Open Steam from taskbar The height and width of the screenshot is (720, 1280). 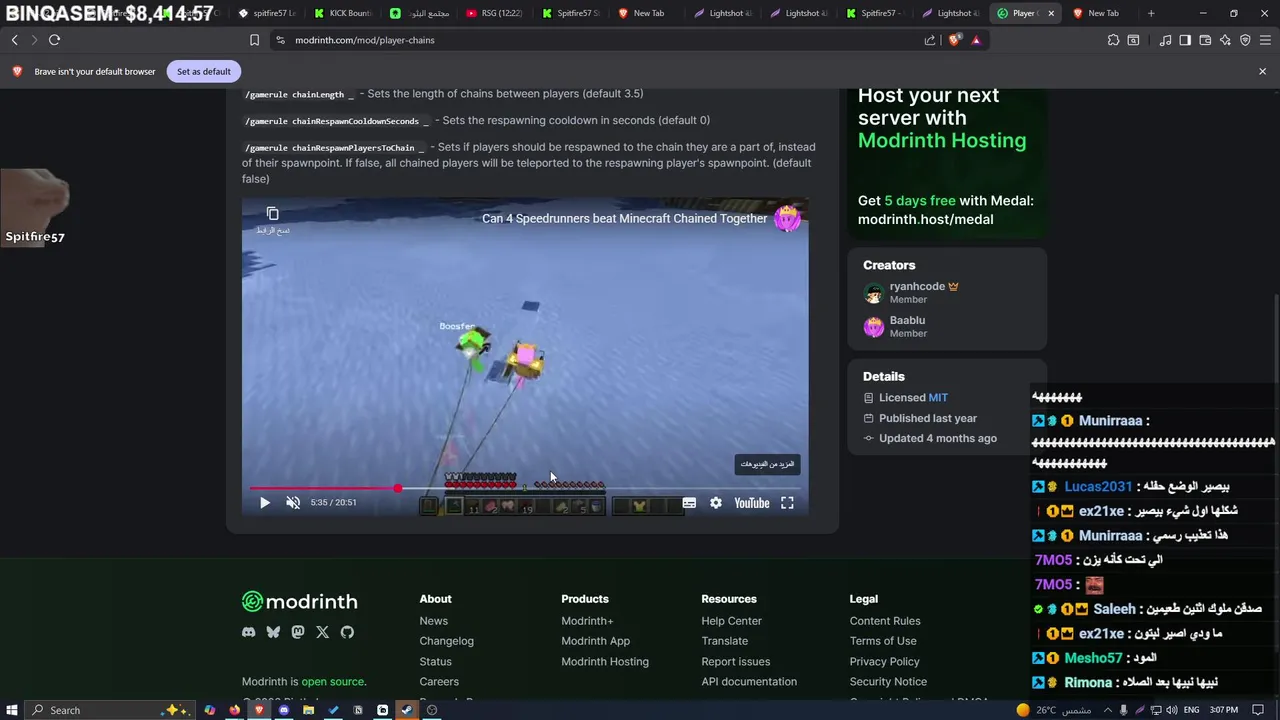tap(406, 710)
